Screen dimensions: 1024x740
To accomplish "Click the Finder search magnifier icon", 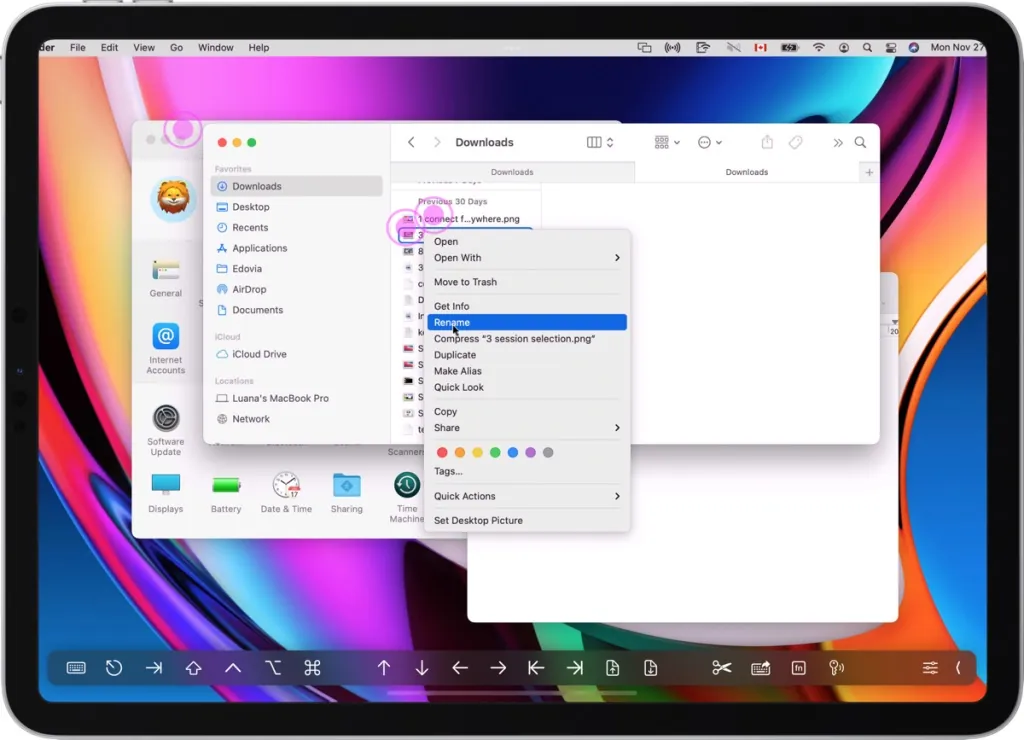I will pyautogui.click(x=860, y=143).
